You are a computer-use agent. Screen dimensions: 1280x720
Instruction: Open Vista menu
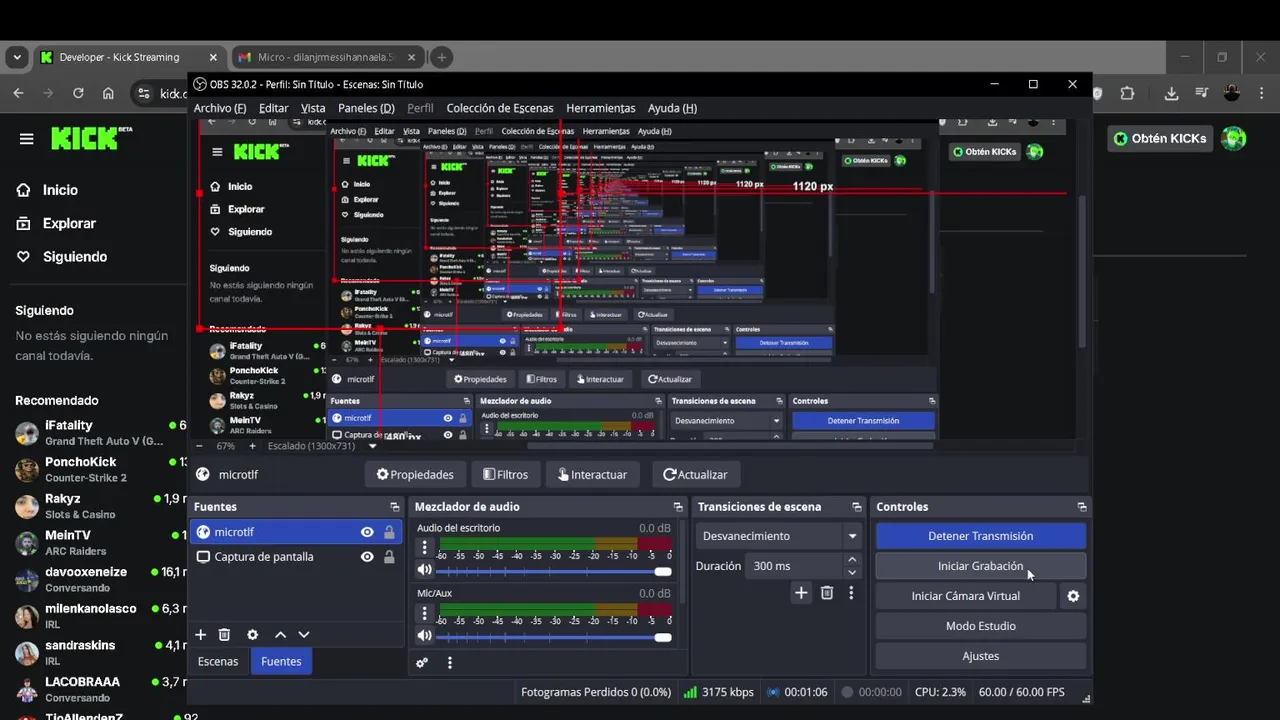pyautogui.click(x=313, y=108)
